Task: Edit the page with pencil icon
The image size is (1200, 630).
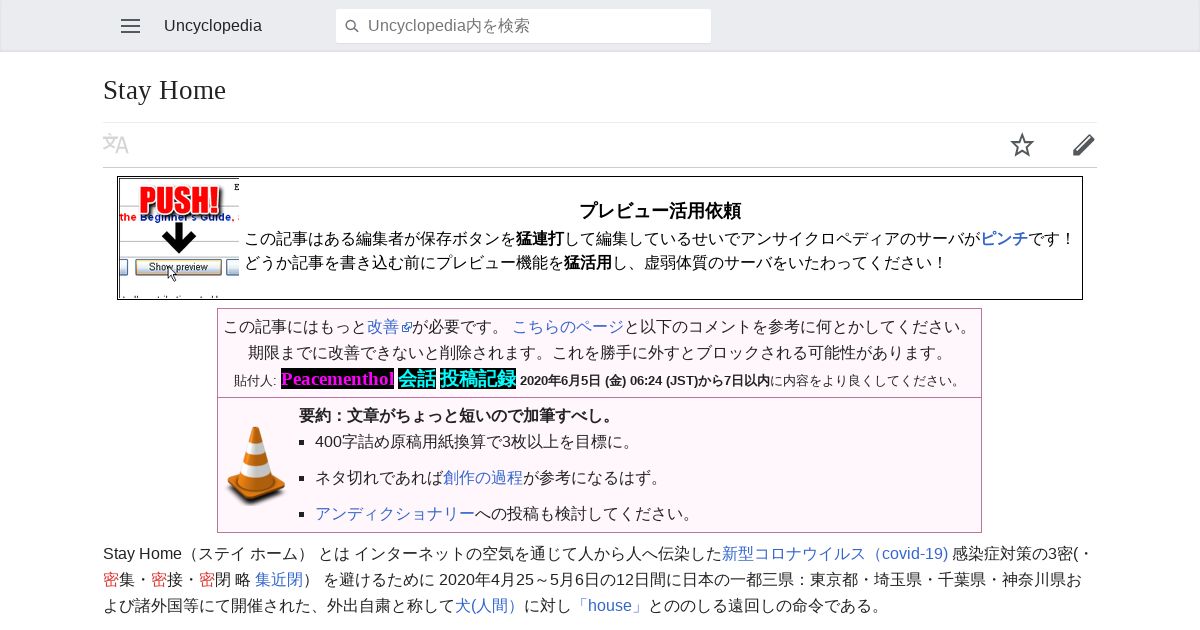Action: (1084, 145)
